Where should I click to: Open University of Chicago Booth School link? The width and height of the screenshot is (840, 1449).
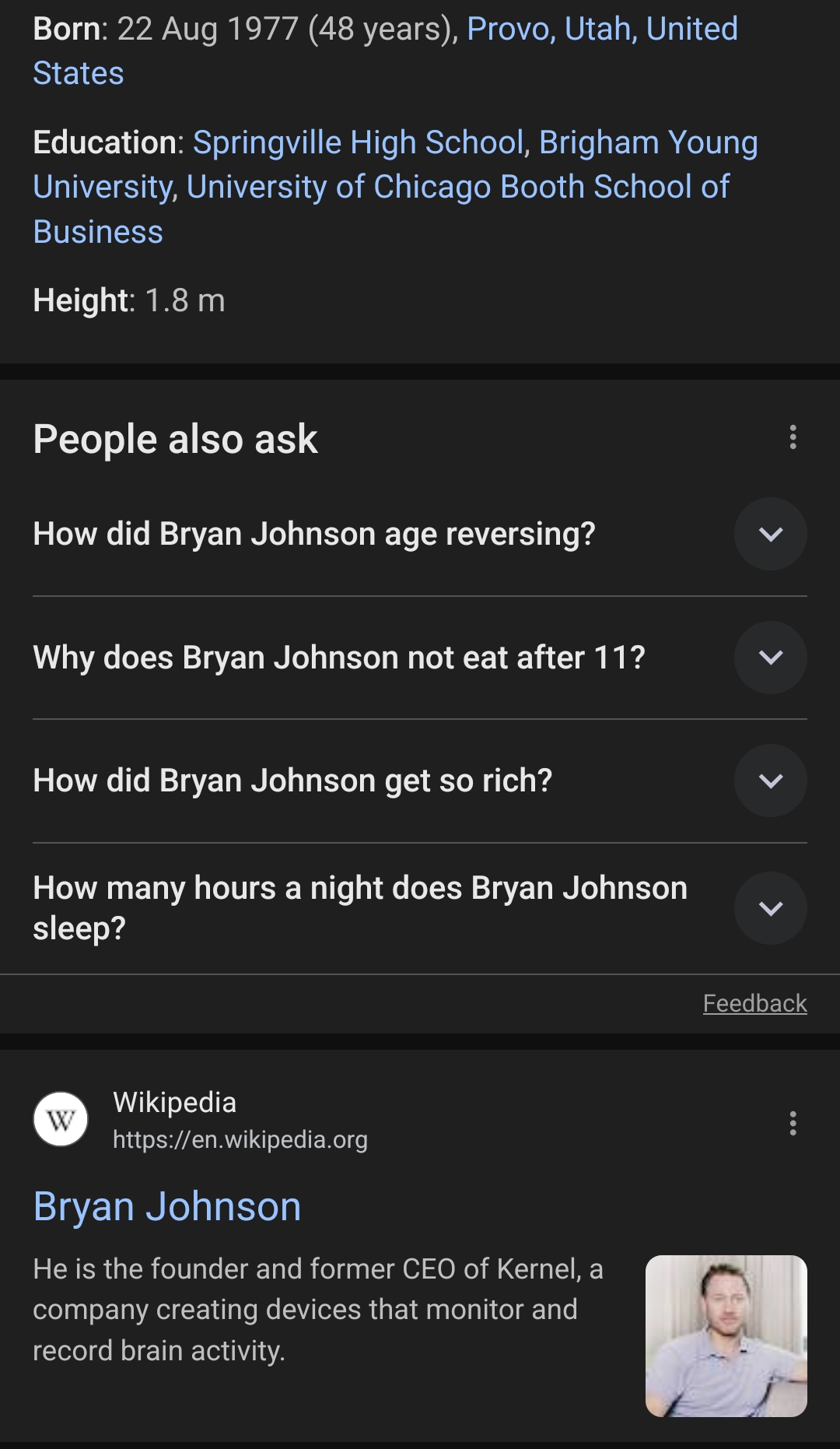458,187
